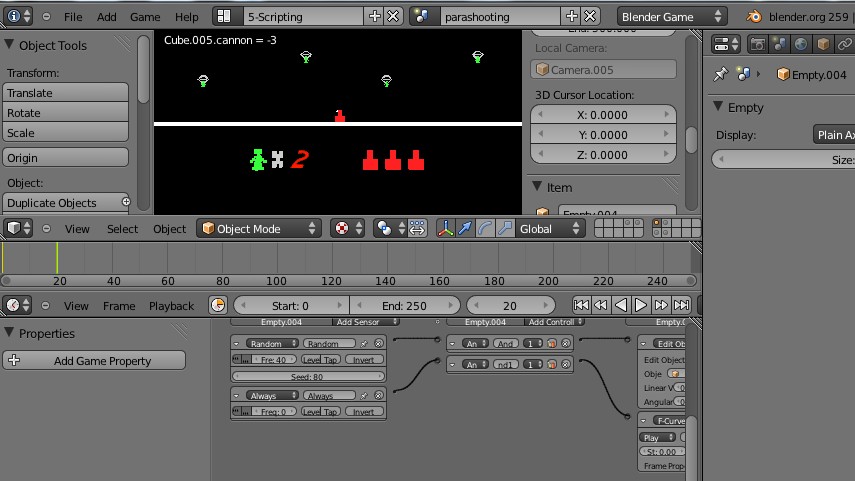
Task: Open the 3D View's View menu
Action: (77, 229)
